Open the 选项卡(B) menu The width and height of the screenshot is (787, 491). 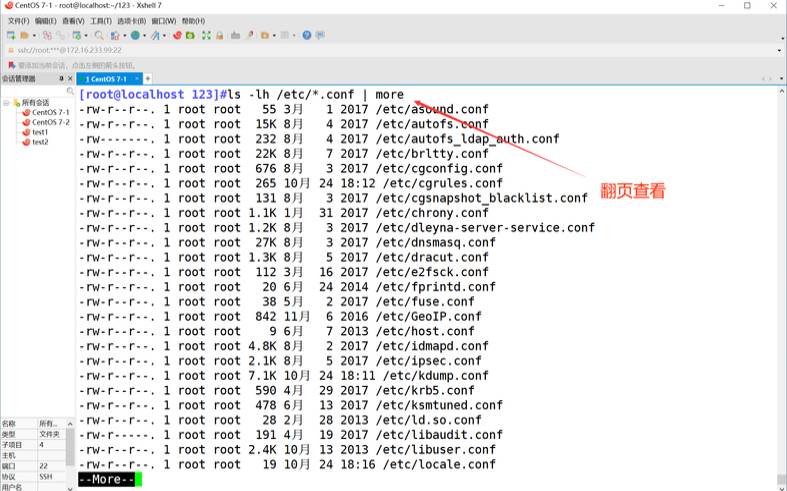(132, 21)
